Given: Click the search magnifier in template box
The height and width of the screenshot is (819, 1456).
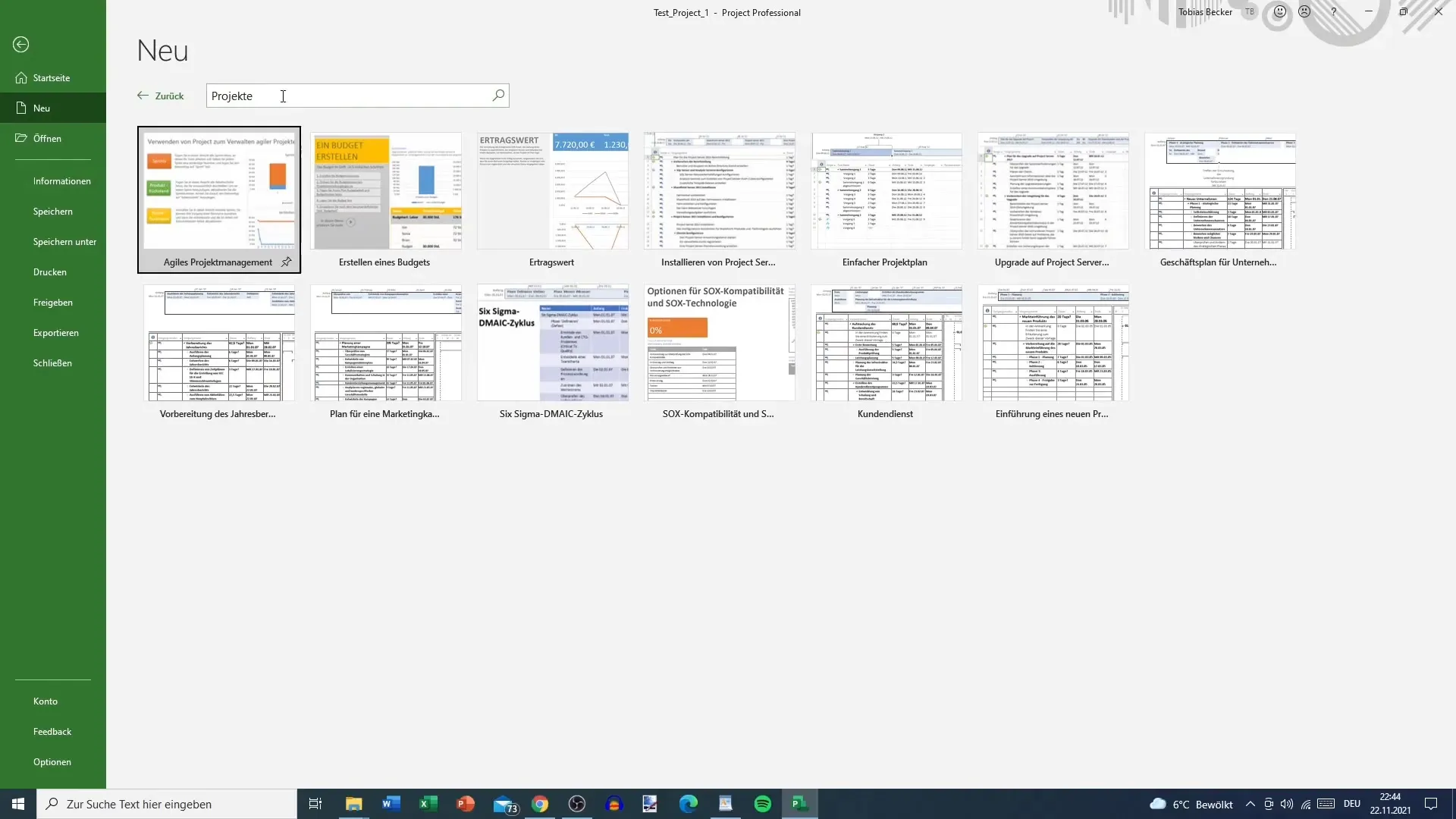Looking at the screenshot, I should pyautogui.click(x=498, y=96).
